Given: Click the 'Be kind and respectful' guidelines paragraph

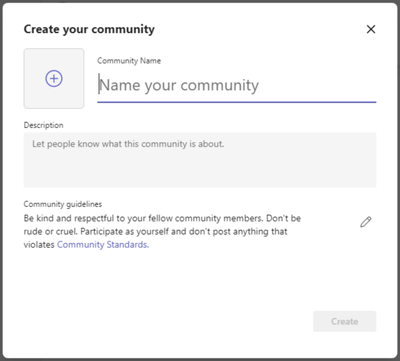Looking at the screenshot, I should (x=162, y=231).
